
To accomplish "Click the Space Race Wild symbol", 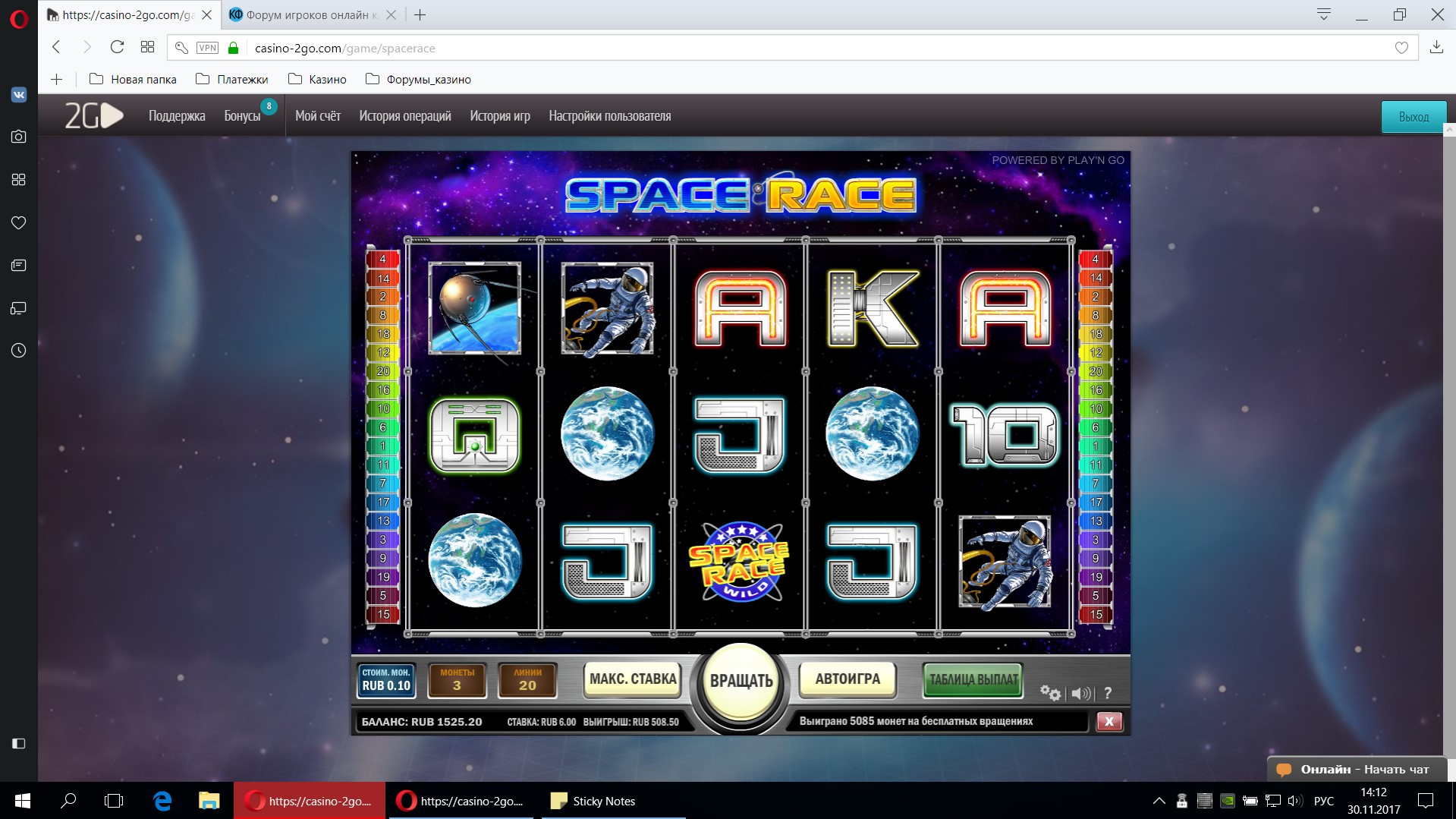I will 740,562.
